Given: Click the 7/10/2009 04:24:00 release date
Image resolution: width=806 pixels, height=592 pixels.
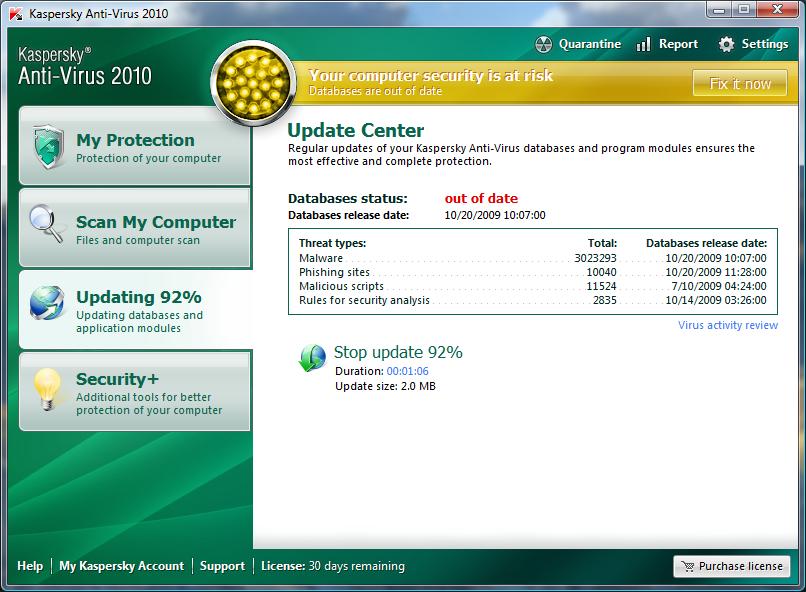Looking at the screenshot, I should [x=719, y=286].
